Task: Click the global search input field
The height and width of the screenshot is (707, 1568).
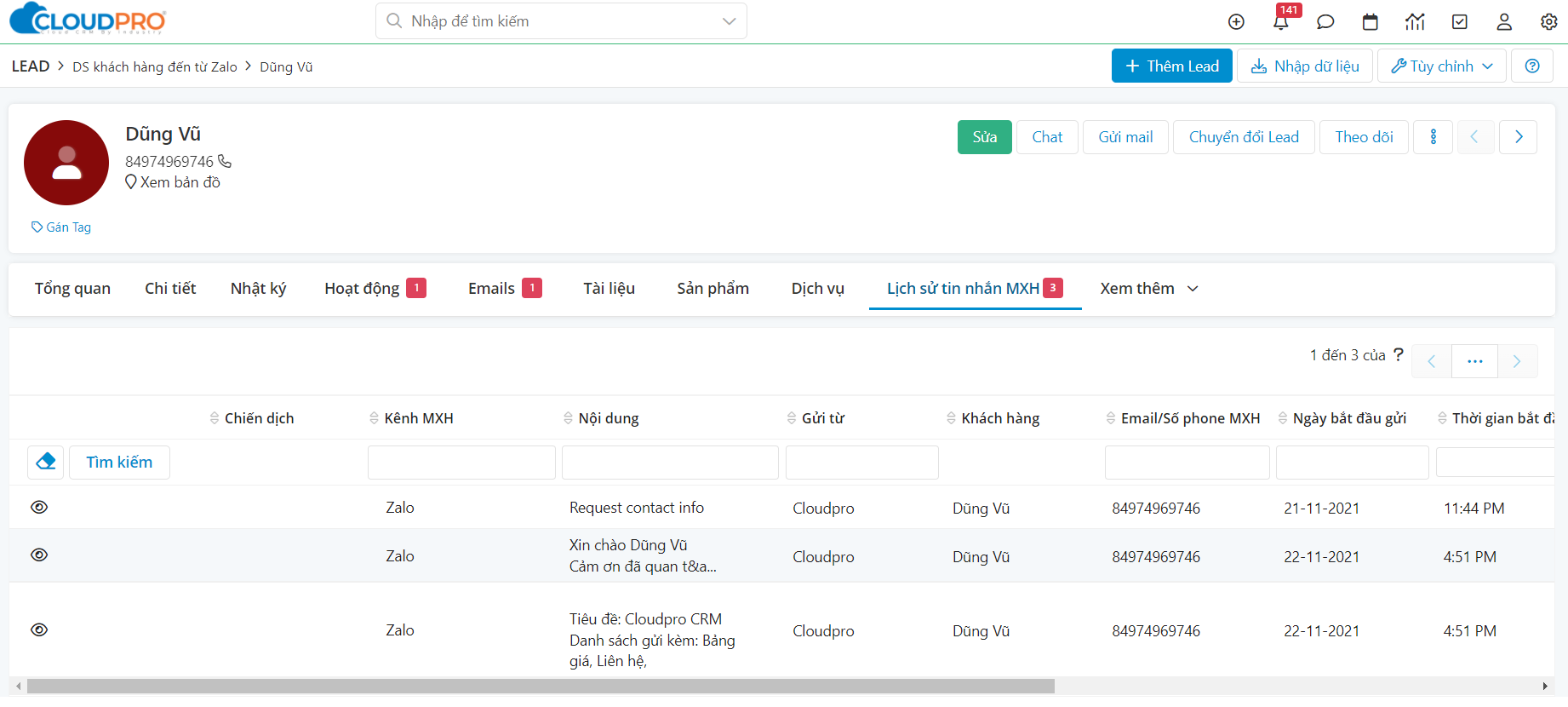Action: pos(561,21)
